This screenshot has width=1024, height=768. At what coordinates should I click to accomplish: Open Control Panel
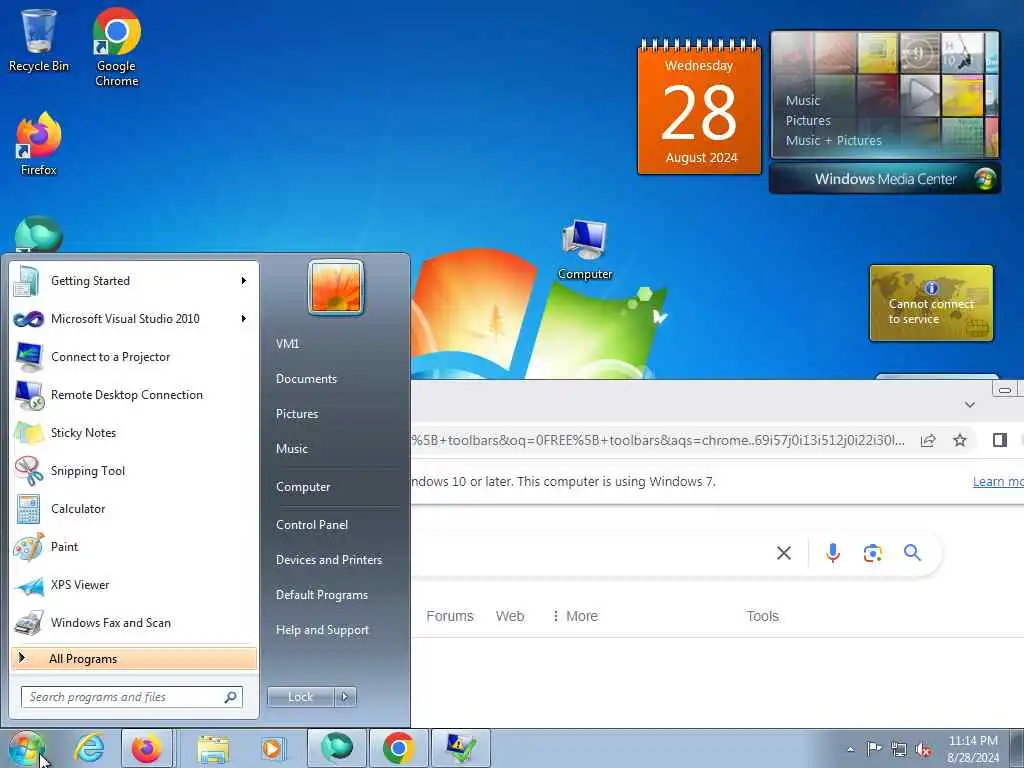pyautogui.click(x=312, y=525)
